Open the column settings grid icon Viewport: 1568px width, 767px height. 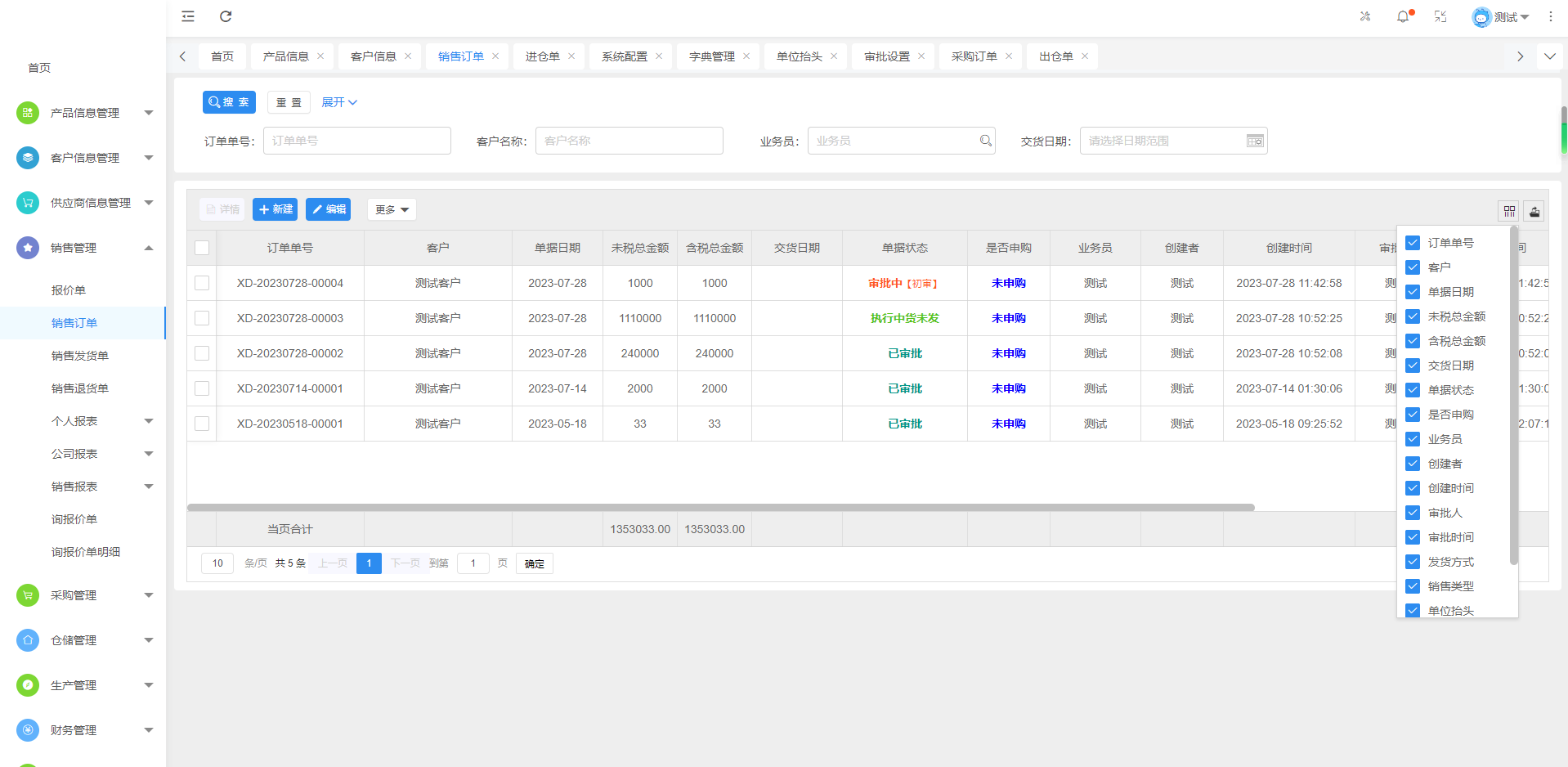tap(1509, 211)
